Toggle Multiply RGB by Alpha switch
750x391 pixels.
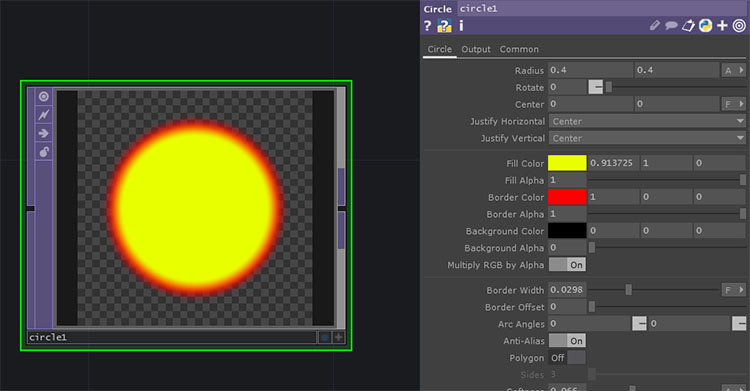point(567,265)
